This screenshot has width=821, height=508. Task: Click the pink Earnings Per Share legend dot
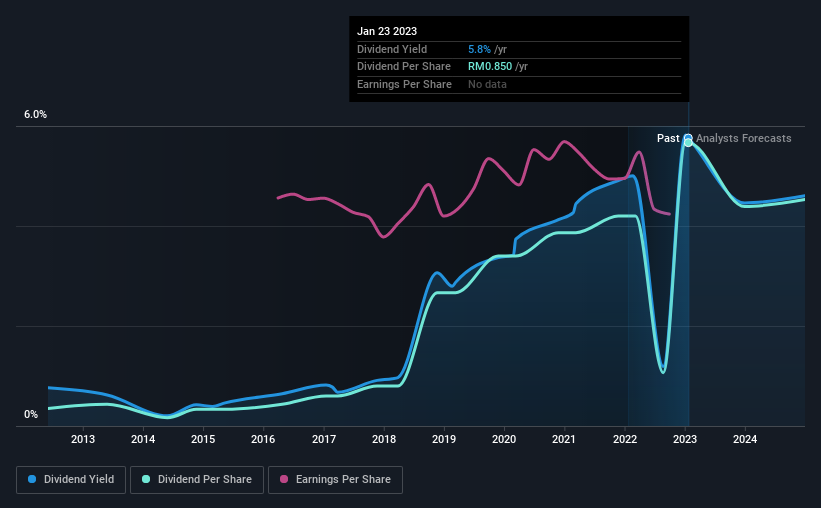coord(284,479)
